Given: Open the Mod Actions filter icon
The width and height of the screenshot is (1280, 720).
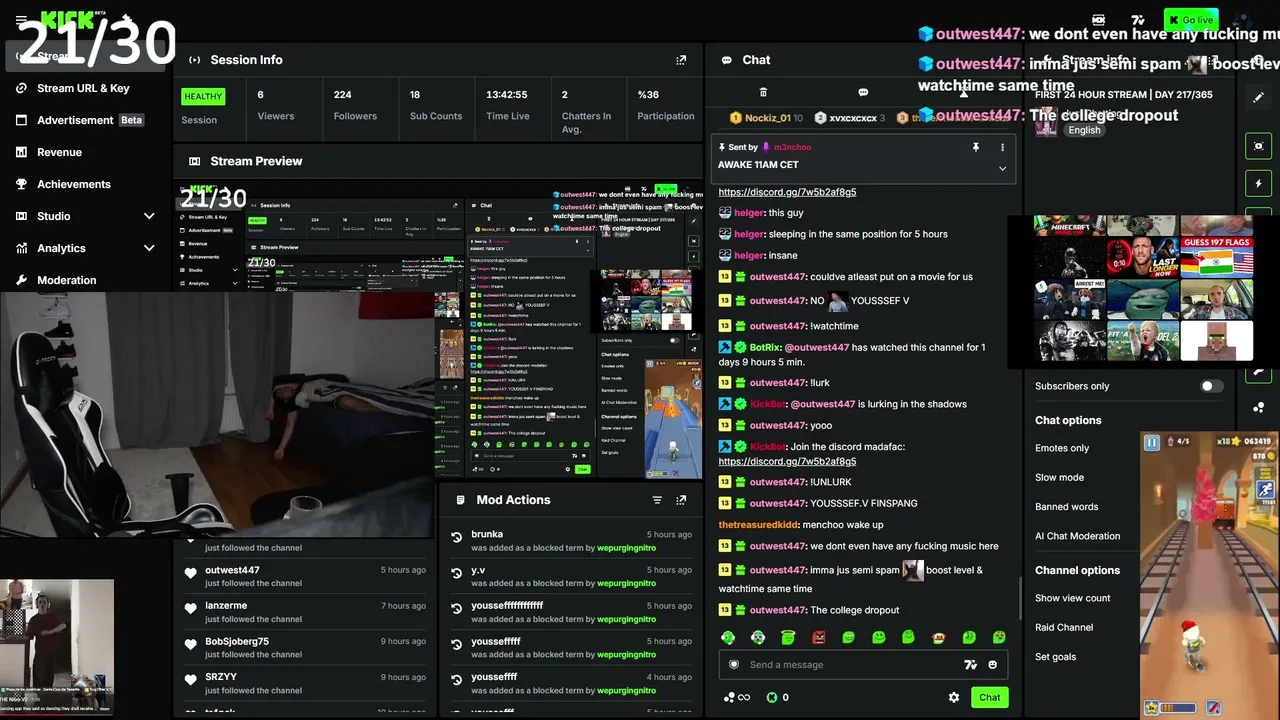Looking at the screenshot, I should (657, 500).
